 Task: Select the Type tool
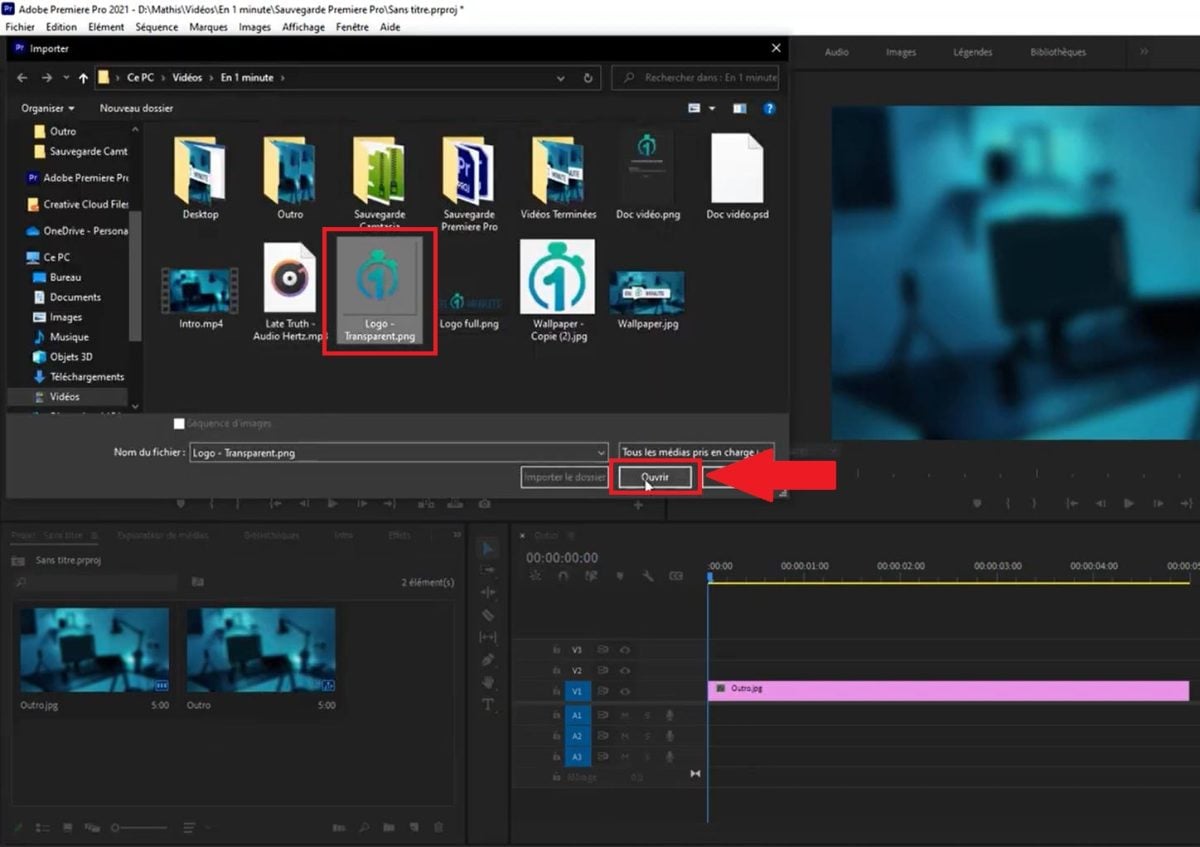(488, 705)
